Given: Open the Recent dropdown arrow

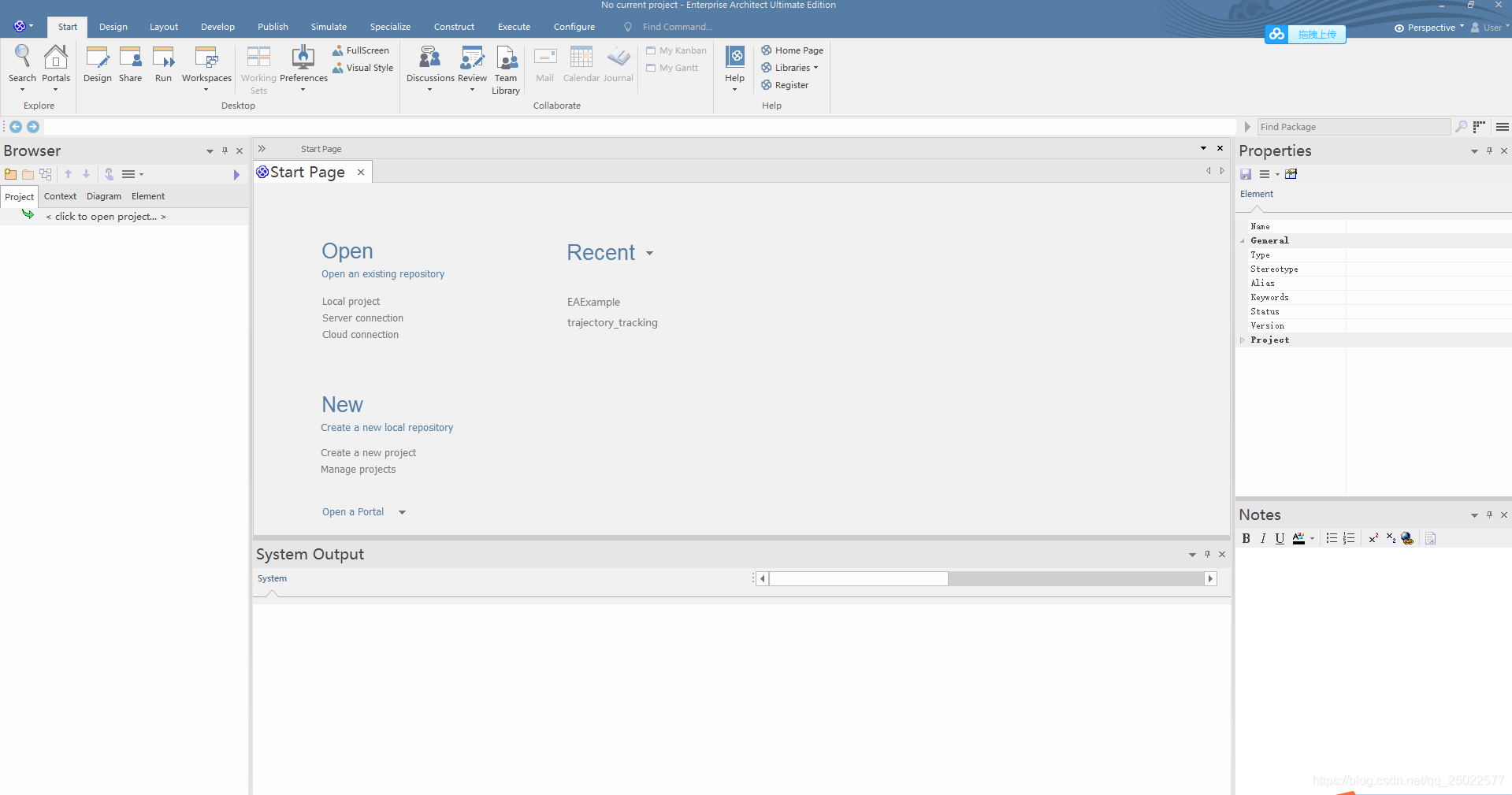Looking at the screenshot, I should [650, 253].
